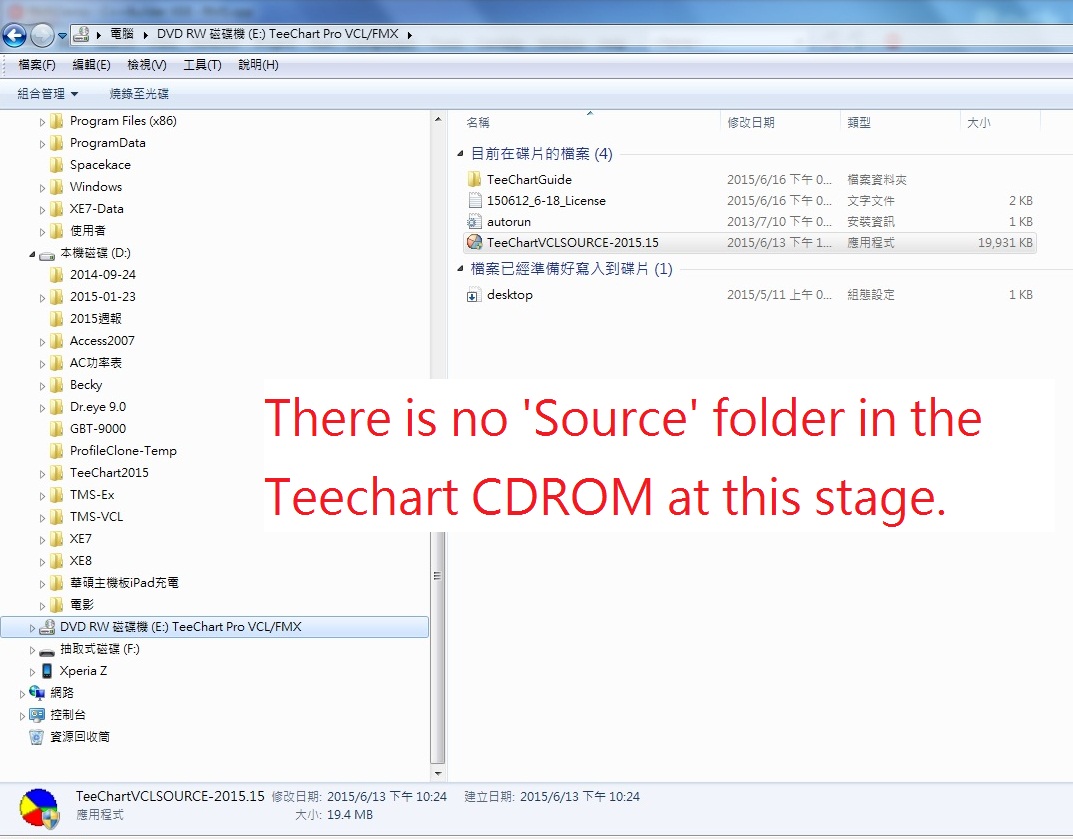This screenshot has height=839, width=1073.
Task: Select the TMS-VCL folder
Action: (x=96, y=517)
